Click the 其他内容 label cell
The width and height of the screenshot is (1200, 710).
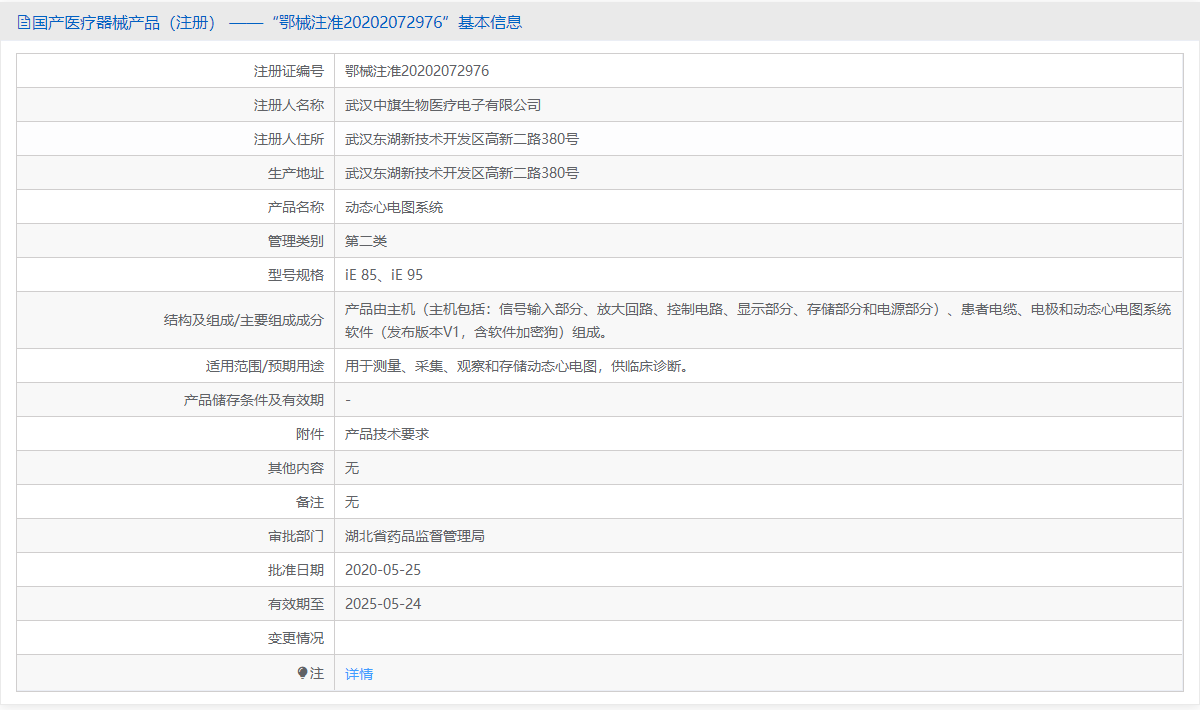175,468
